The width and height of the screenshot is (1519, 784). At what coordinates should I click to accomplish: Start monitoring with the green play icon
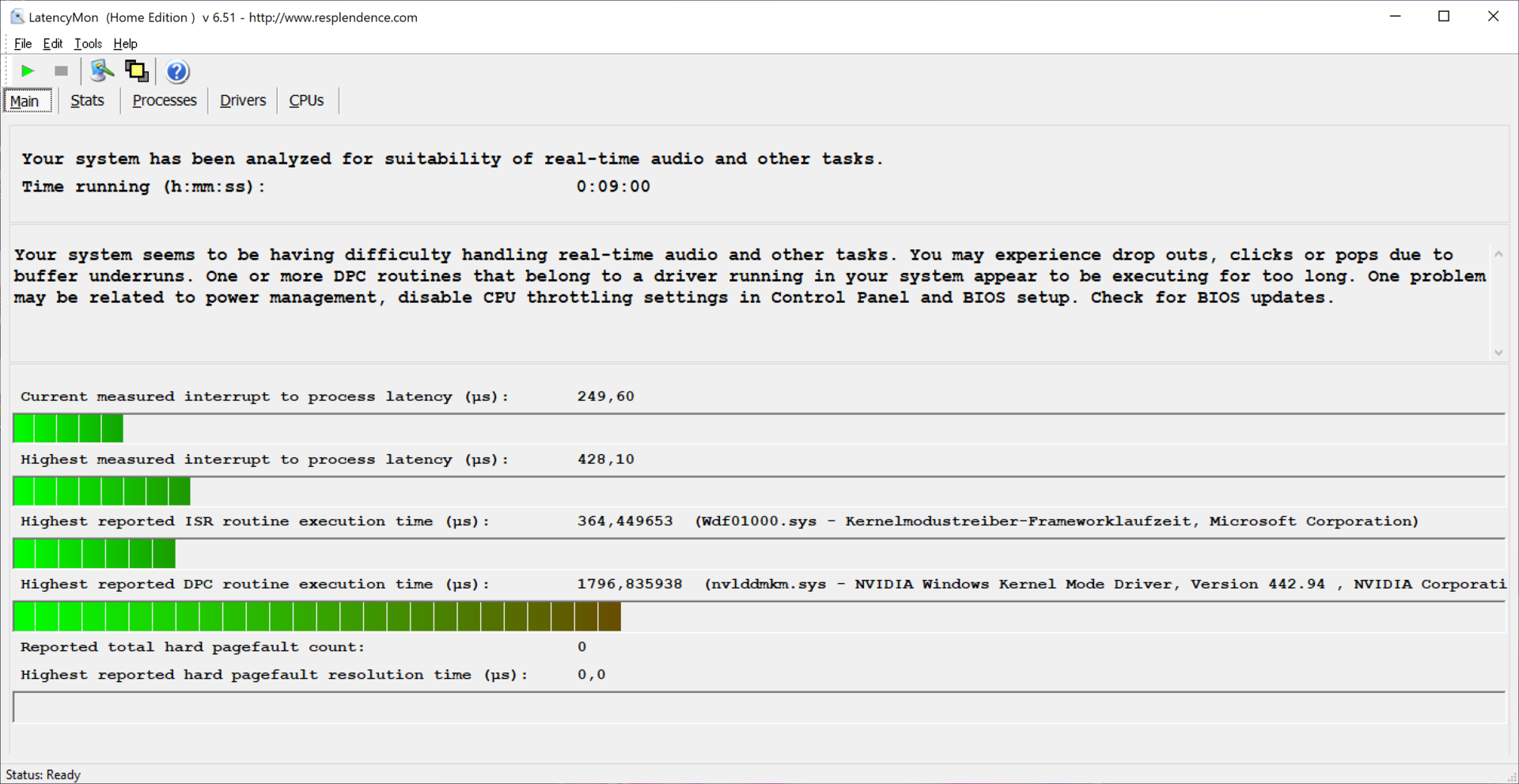28,71
